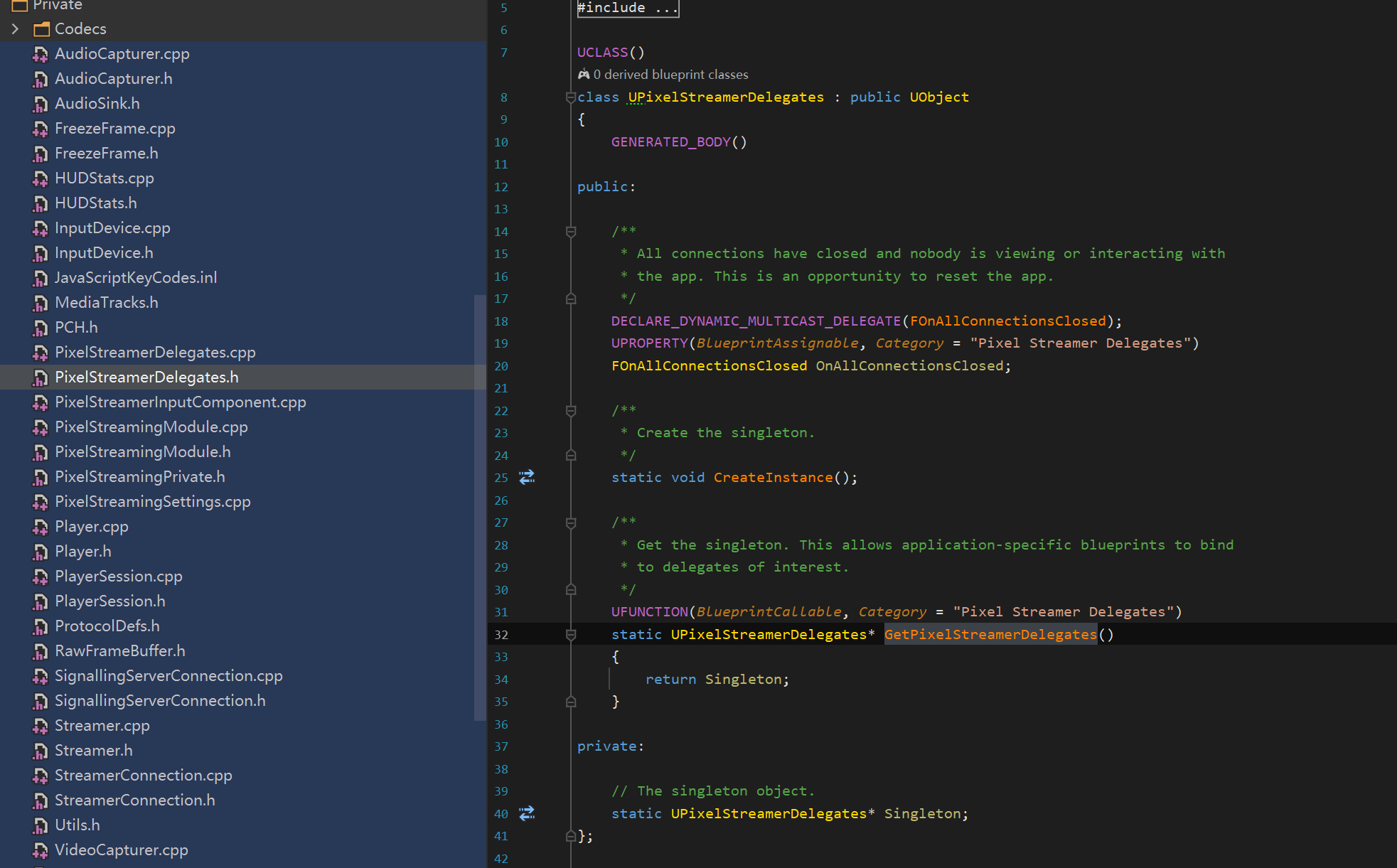Fold the comment block at line 27
The height and width of the screenshot is (868, 1397).
[570, 523]
